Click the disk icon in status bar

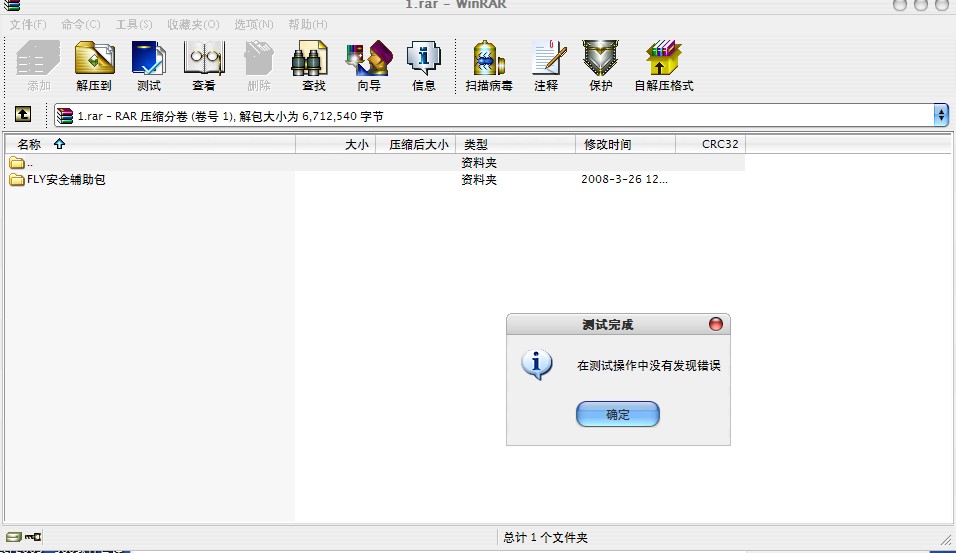click(13, 537)
